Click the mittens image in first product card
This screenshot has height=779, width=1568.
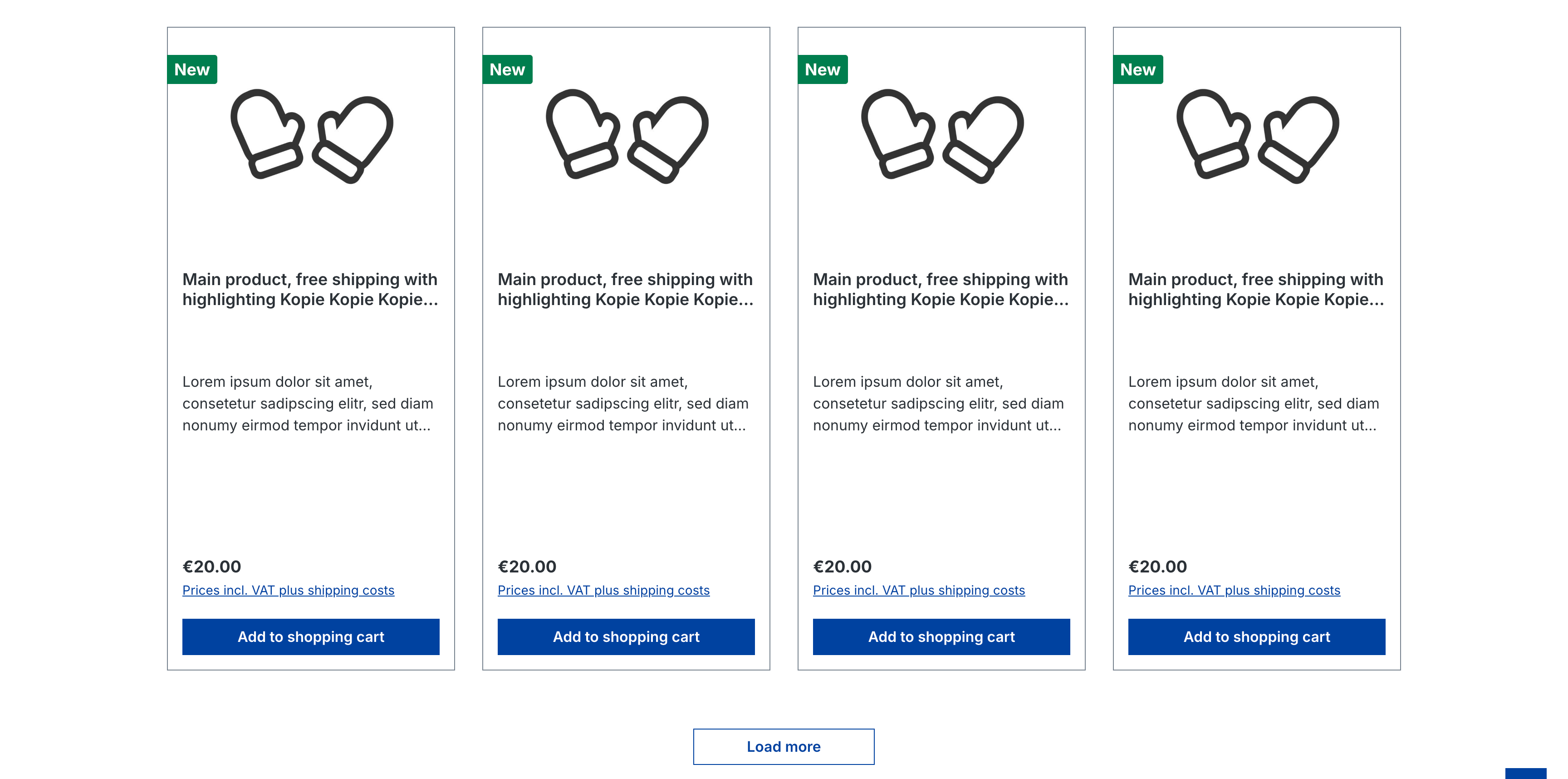[311, 136]
